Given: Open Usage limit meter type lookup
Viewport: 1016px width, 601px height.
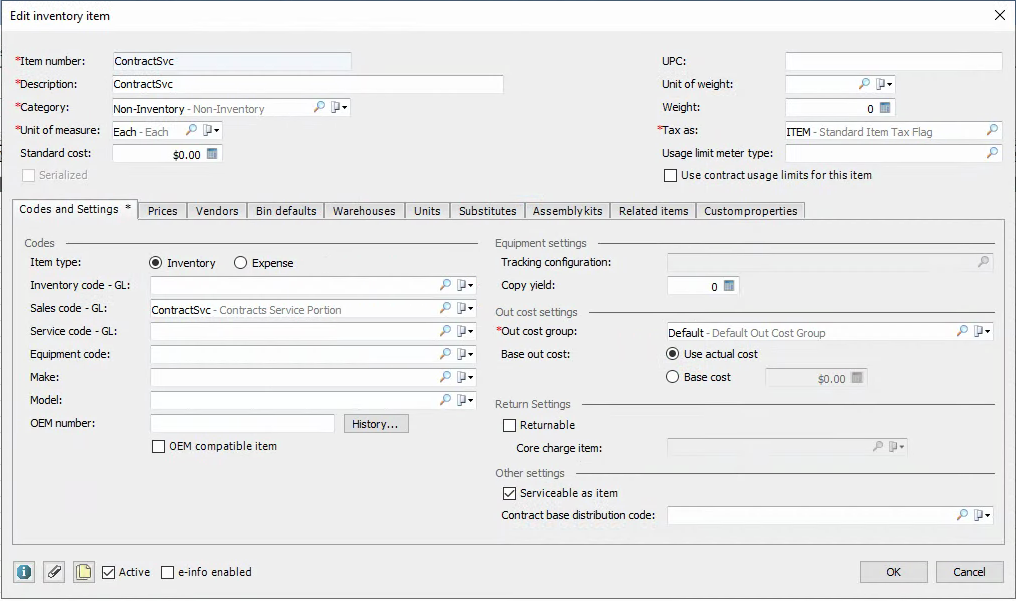Looking at the screenshot, I should tap(992, 153).
